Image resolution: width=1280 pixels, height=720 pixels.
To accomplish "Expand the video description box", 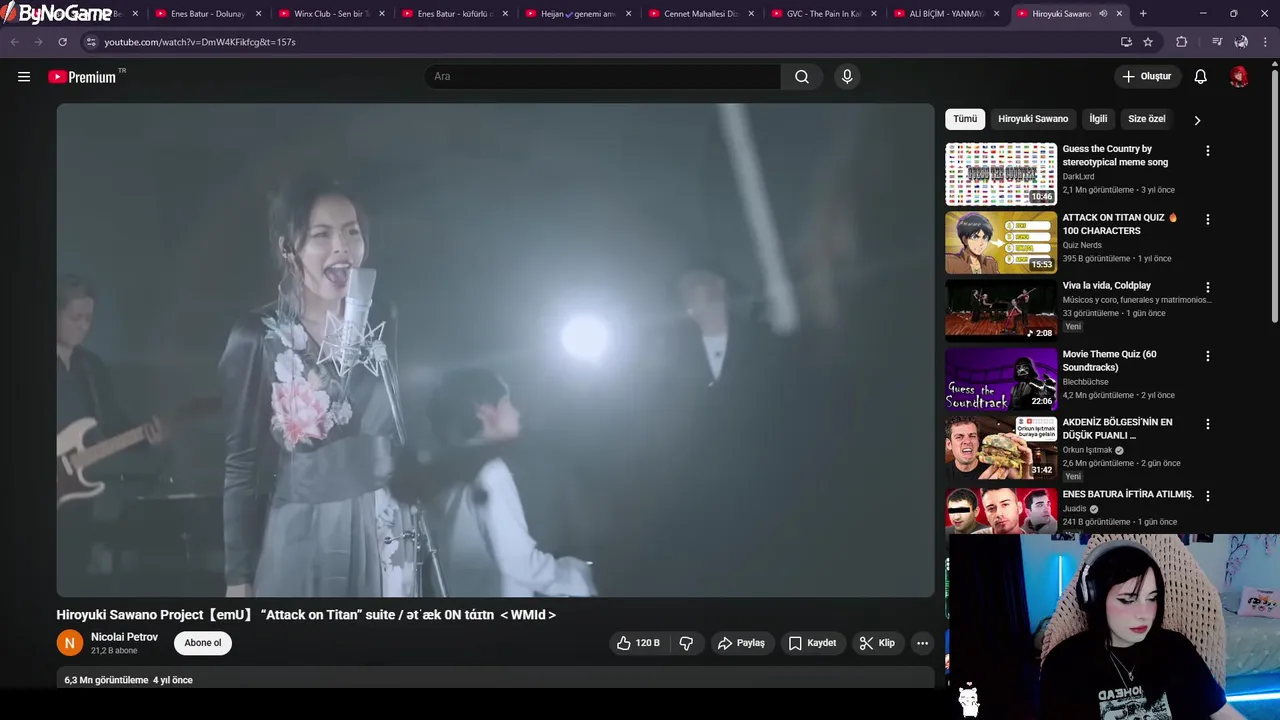I will (x=495, y=679).
